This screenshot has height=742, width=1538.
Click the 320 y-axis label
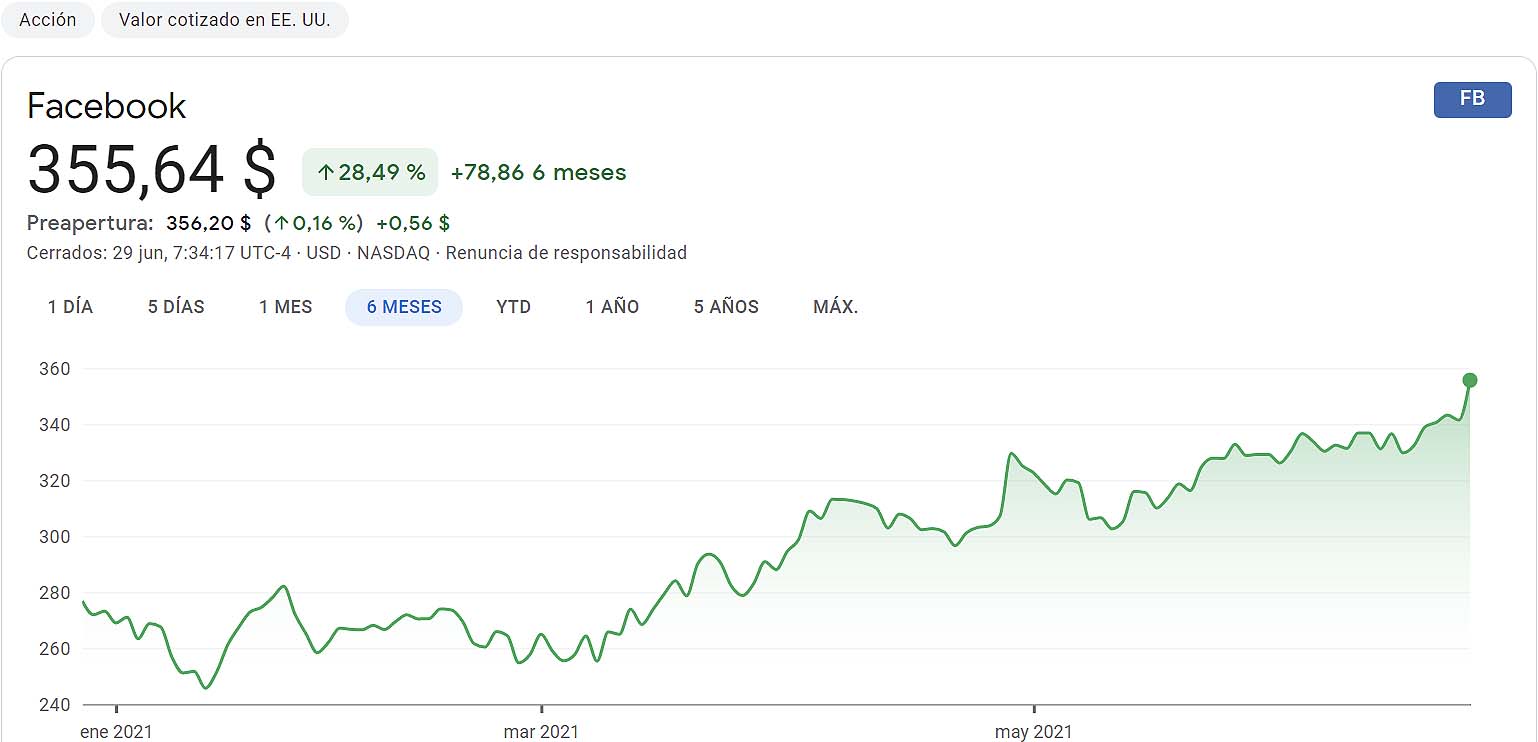pyautogui.click(x=56, y=481)
